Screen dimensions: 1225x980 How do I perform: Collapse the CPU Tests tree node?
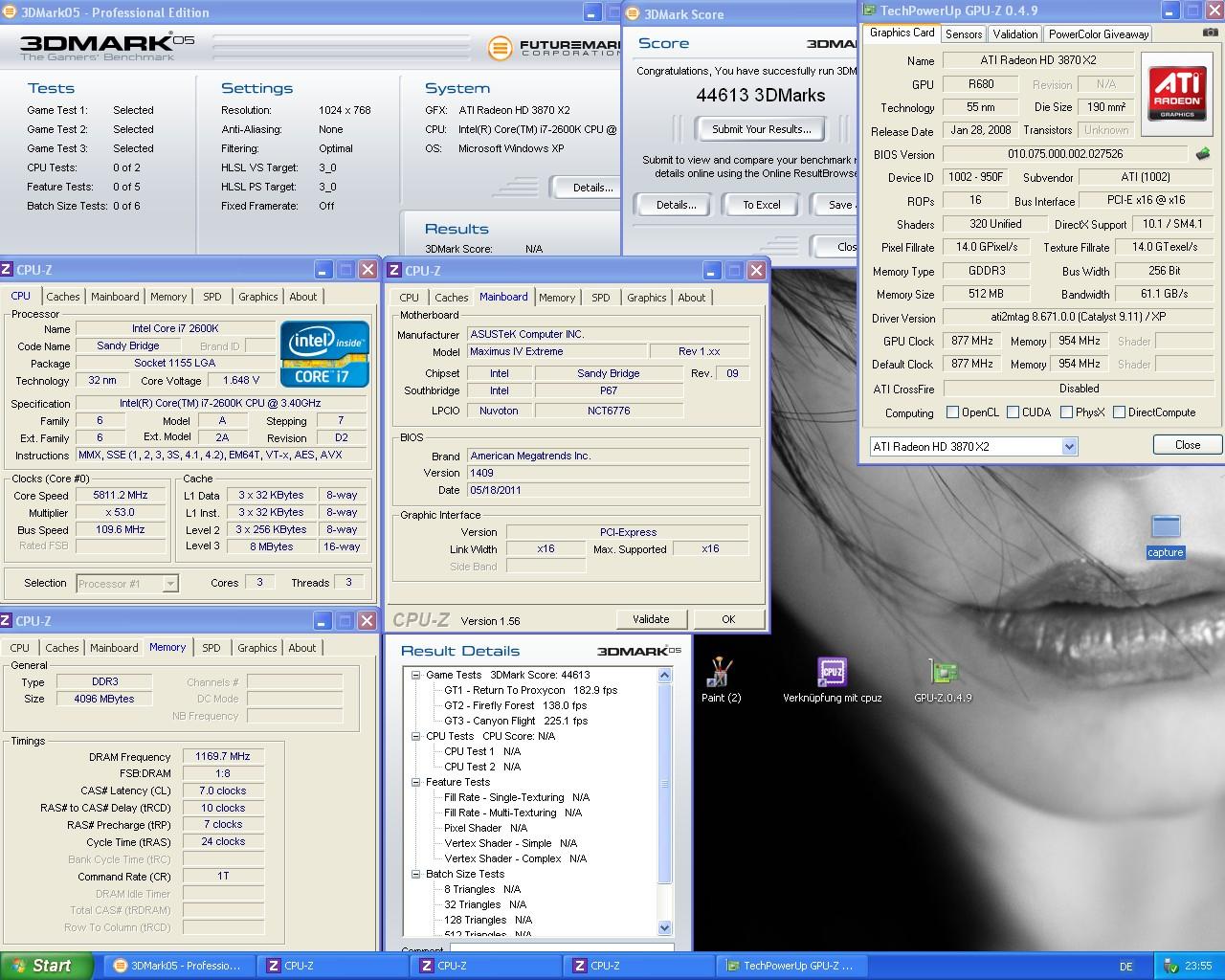click(x=416, y=736)
